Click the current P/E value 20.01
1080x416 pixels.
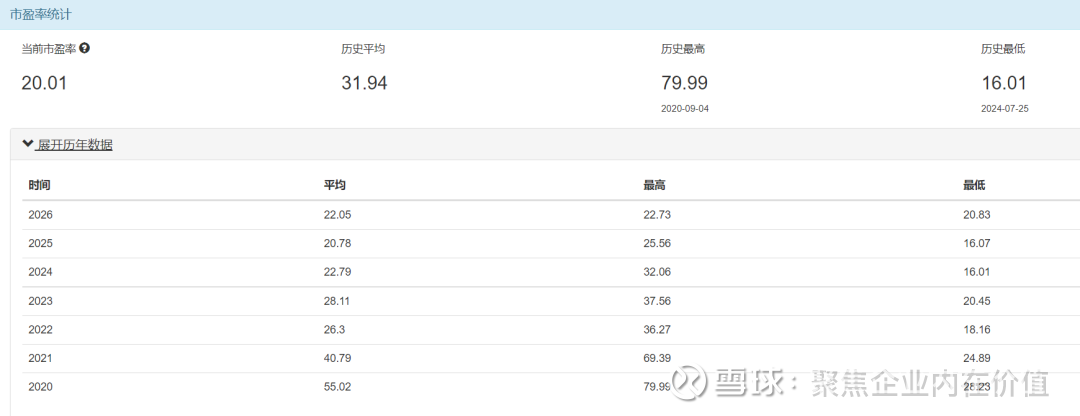tap(44, 84)
